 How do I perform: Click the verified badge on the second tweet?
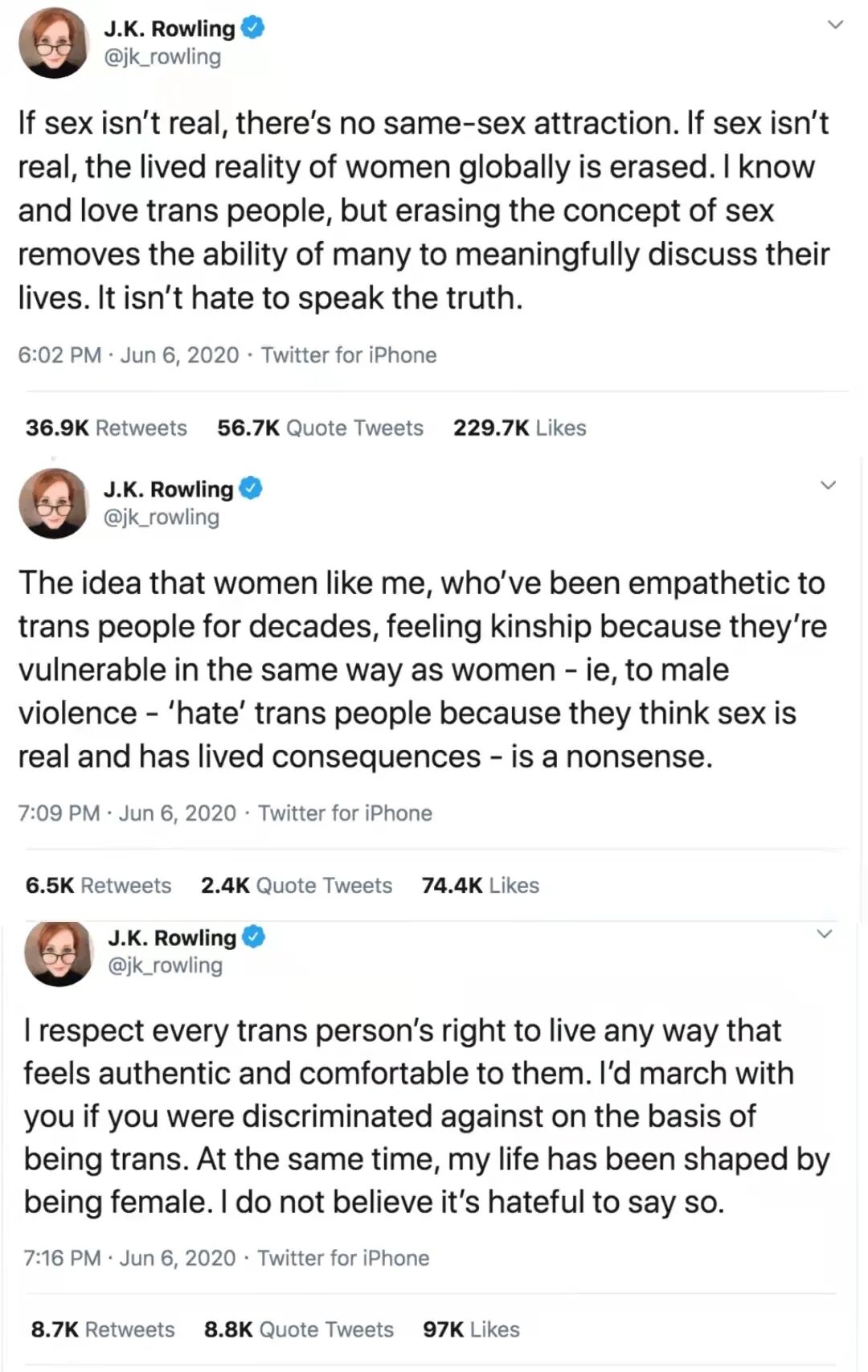[x=252, y=489]
